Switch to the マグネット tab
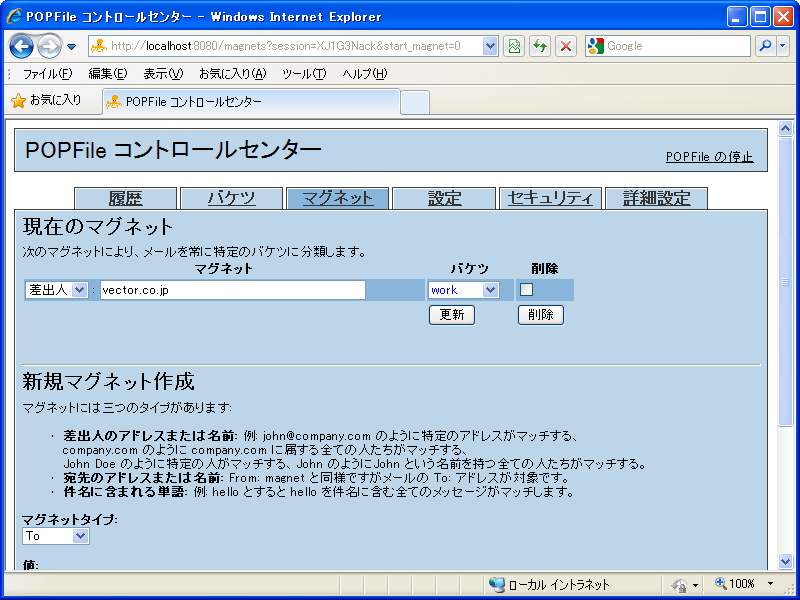Screen dimensions: 800x600 point(338,198)
